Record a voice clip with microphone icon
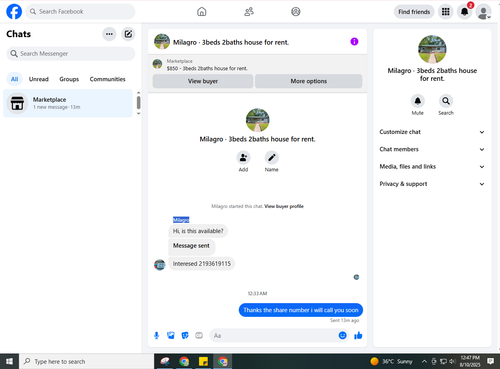The height and width of the screenshot is (369, 500). click(x=156, y=335)
